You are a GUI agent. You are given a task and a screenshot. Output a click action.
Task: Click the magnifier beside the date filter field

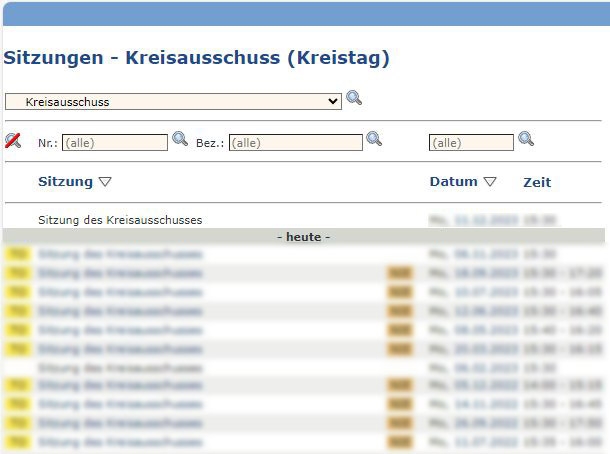pyautogui.click(x=526, y=139)
